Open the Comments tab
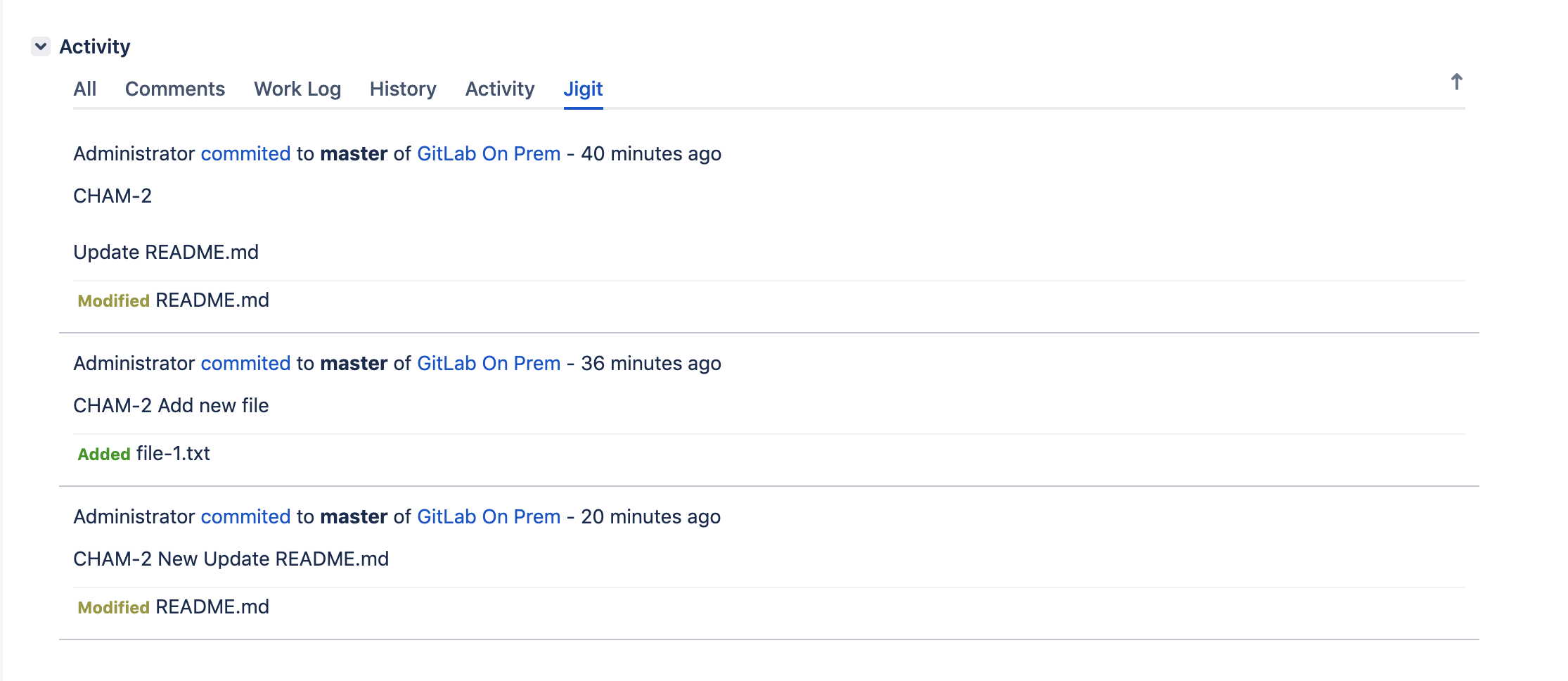The height and width of the screenshot is (681, 1568). 175,89
